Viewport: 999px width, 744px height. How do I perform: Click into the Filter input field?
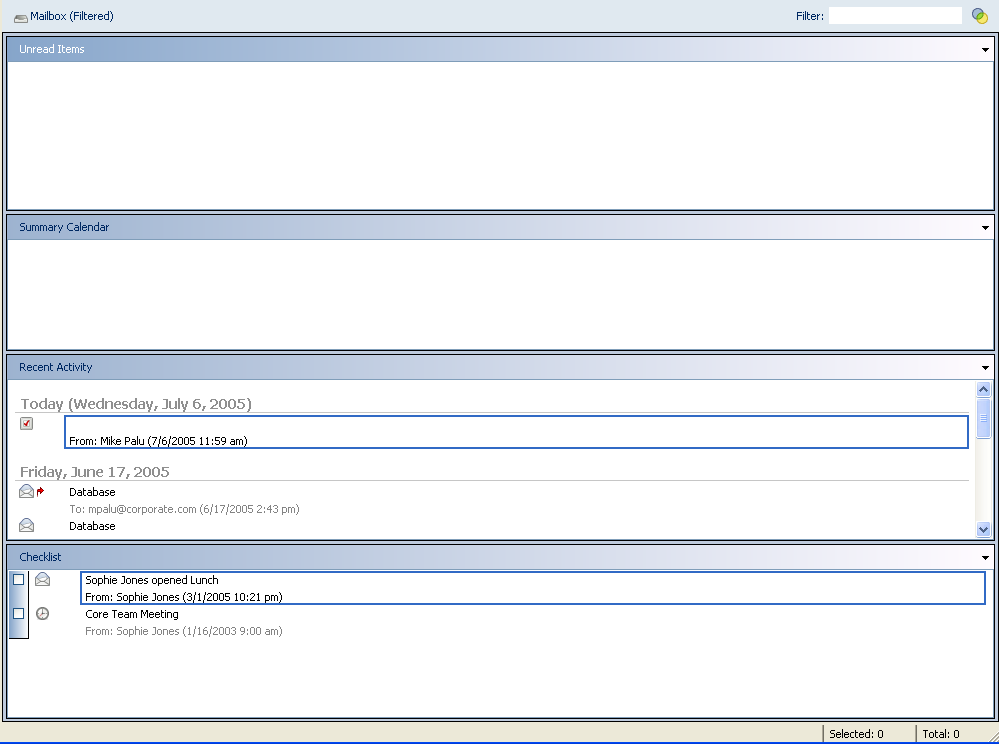click(x=895, y=16)
